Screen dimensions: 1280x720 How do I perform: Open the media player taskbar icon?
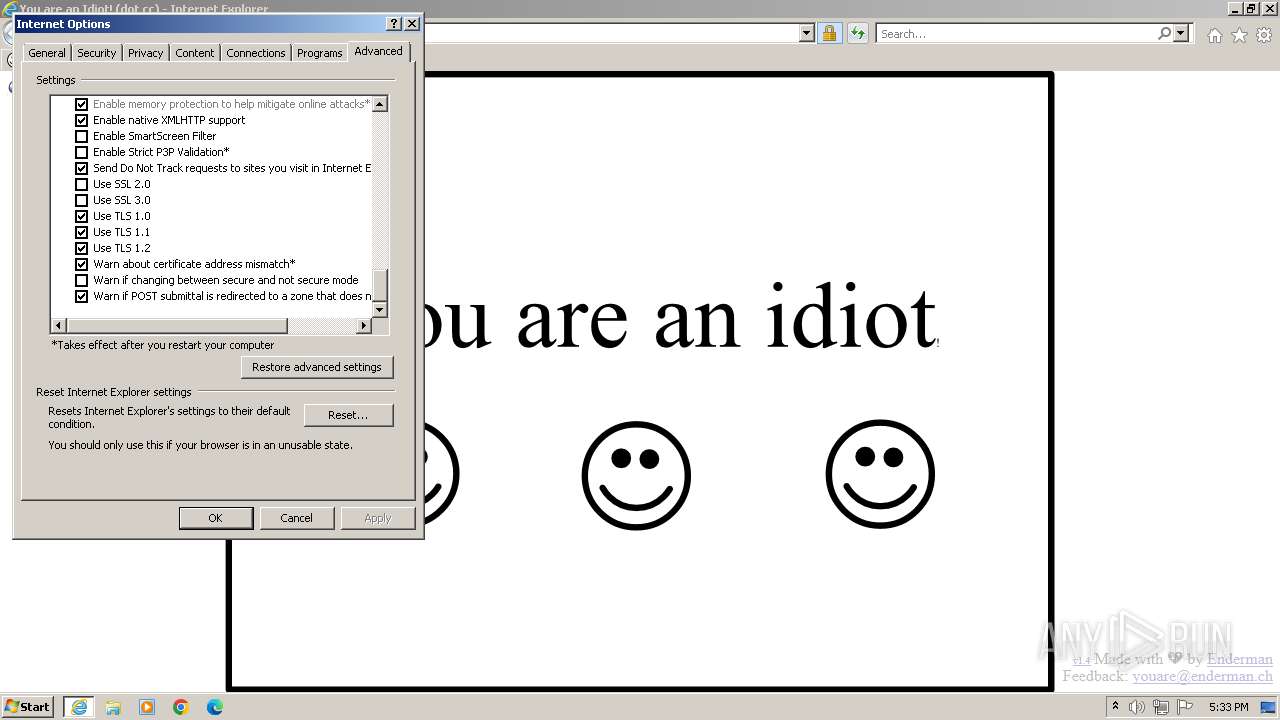coord(147,707)
